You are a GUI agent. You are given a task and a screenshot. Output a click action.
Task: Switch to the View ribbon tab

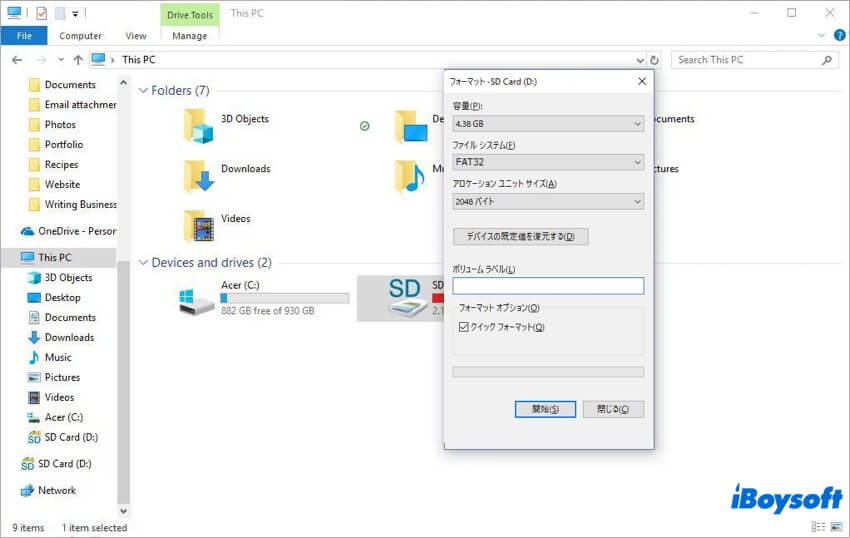(136, 36)
